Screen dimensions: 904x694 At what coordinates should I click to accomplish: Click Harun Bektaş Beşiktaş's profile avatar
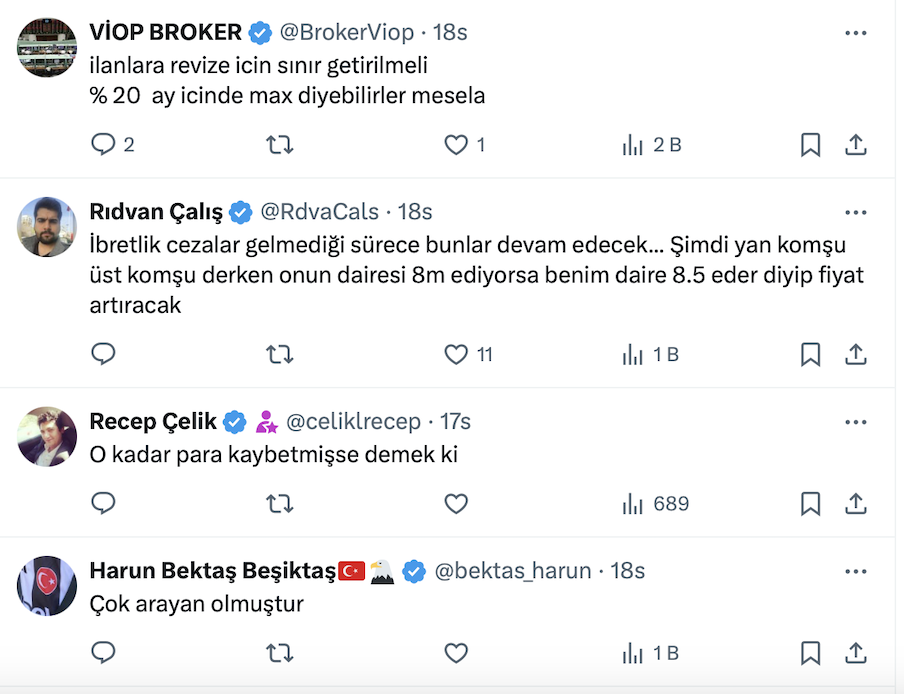click(47, 585)
